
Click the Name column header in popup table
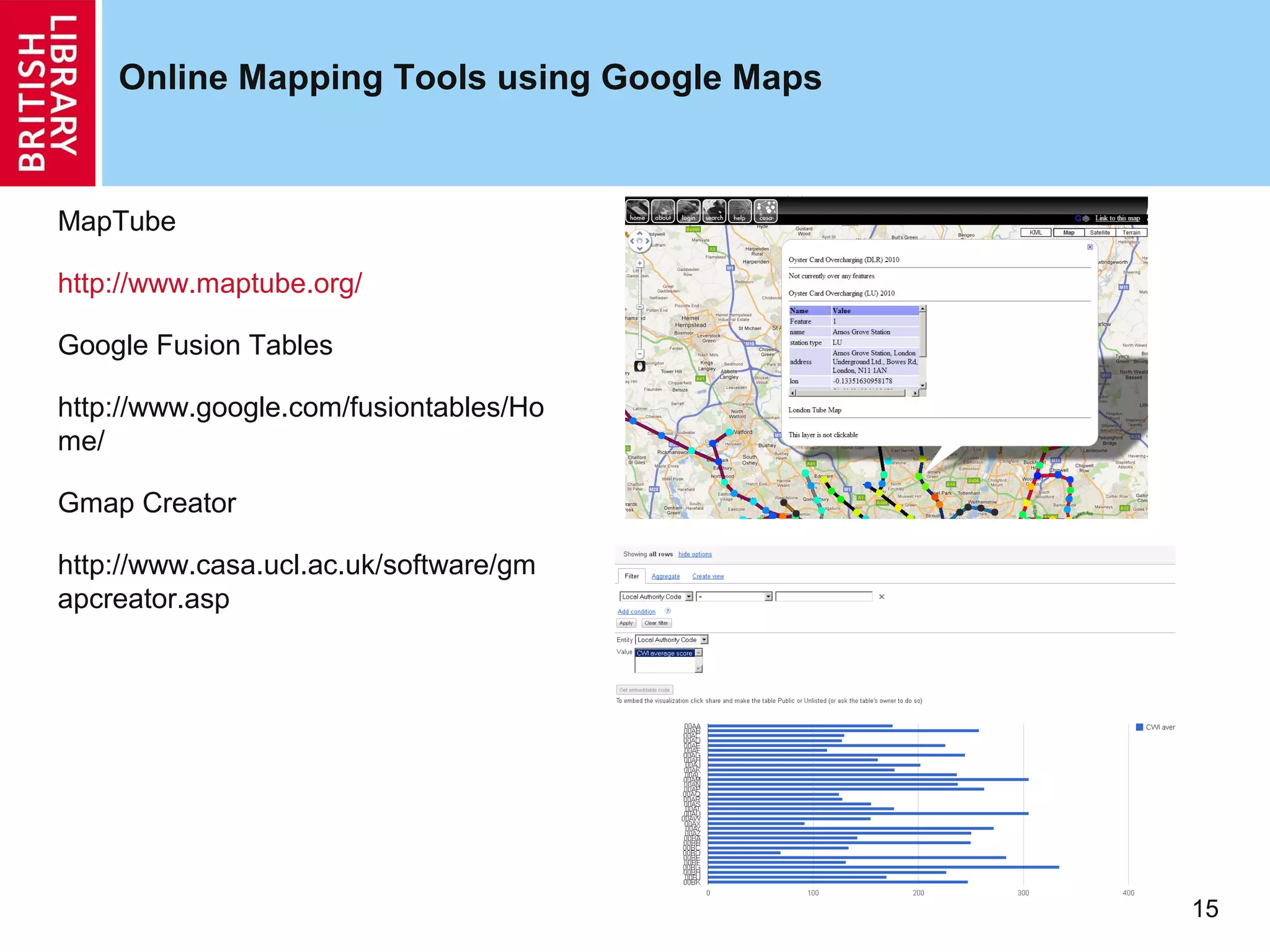tap(809, 311)
